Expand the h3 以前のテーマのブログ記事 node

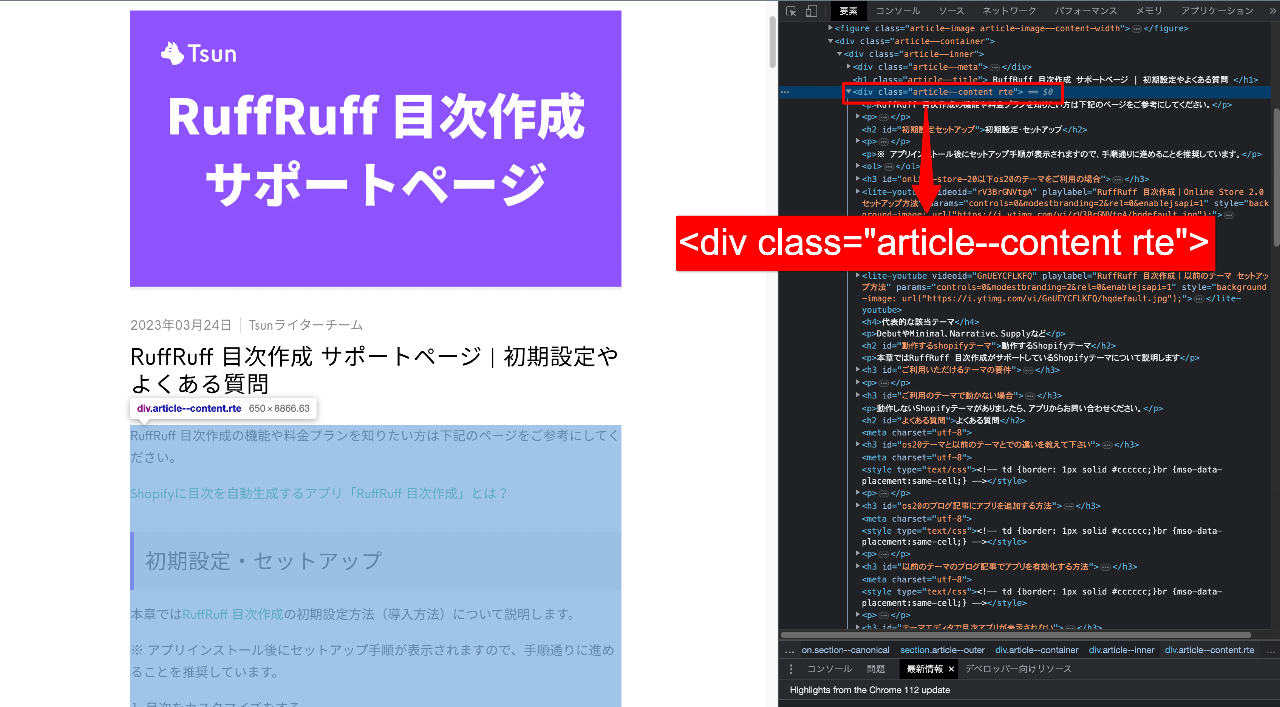click(x=858, y=566)
